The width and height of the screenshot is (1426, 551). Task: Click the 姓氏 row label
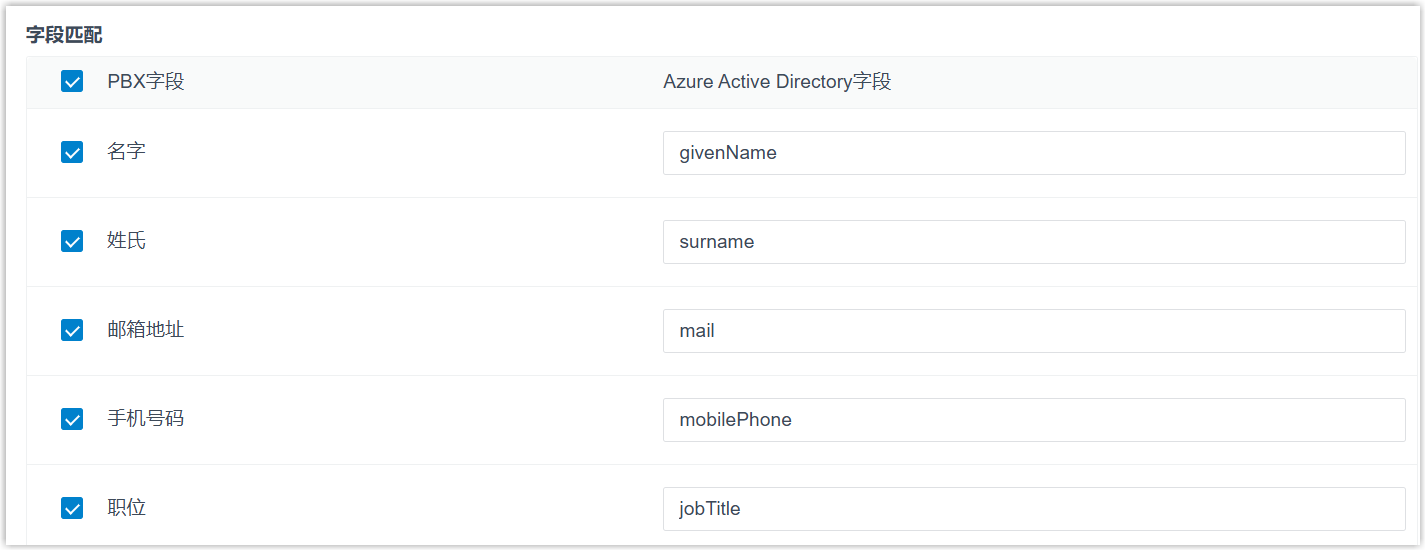[126, 241]
